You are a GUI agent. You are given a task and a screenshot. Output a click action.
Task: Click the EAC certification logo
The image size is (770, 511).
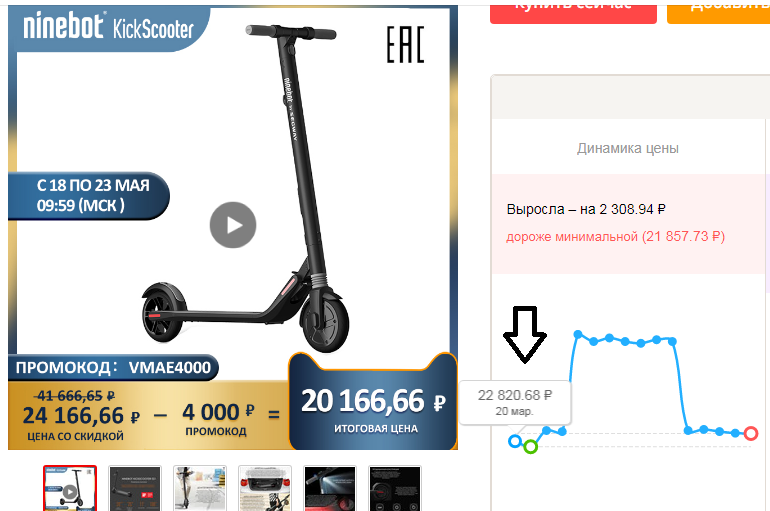(x=405, y=45)
